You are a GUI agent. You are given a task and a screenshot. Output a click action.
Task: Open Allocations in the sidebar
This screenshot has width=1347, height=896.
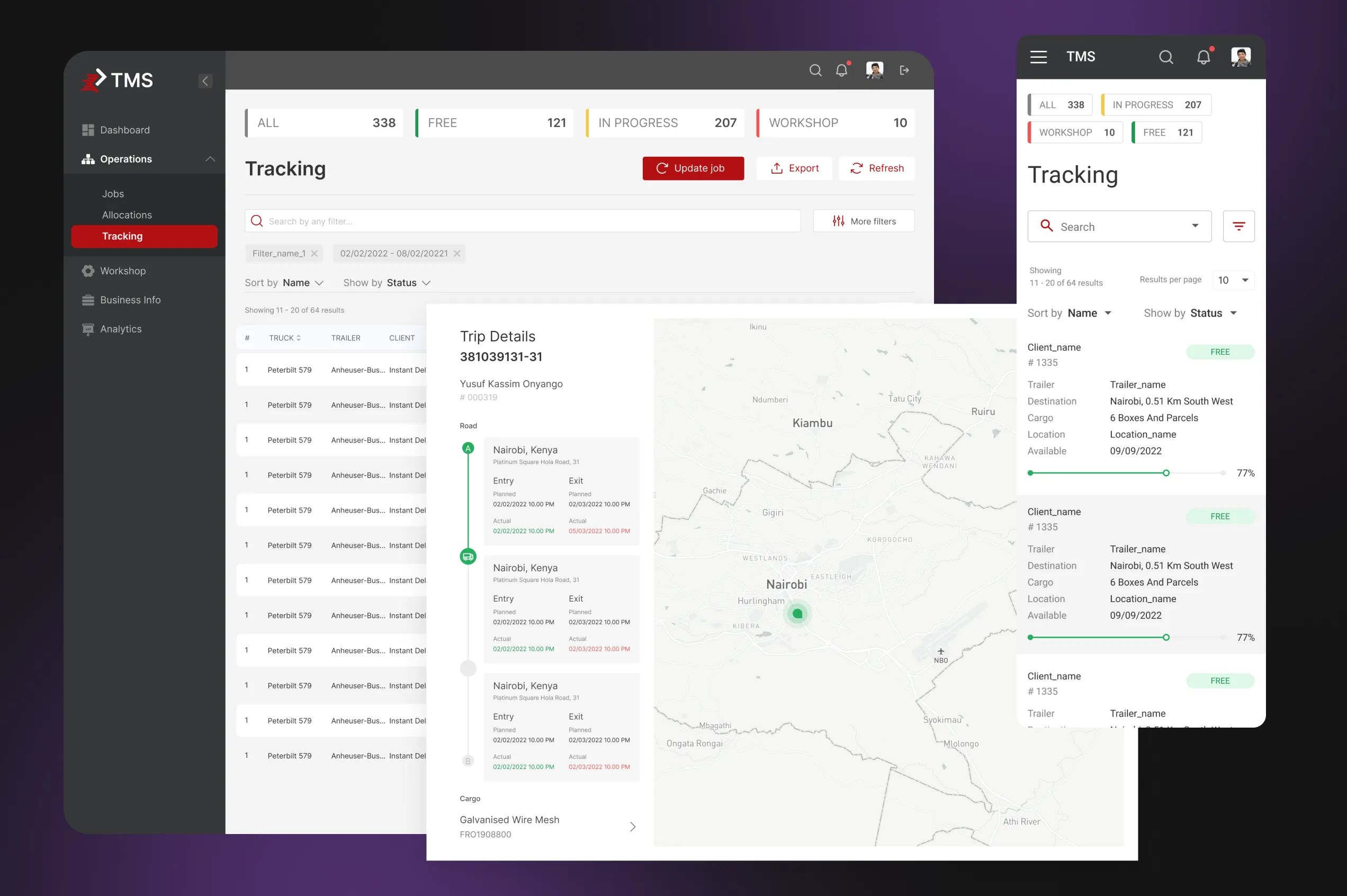pos(127,215)
